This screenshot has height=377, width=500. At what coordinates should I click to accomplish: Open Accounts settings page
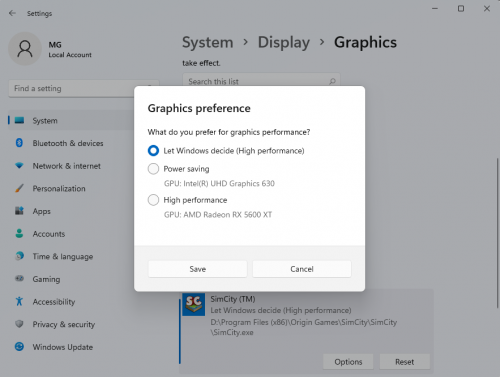coord(49,234)
